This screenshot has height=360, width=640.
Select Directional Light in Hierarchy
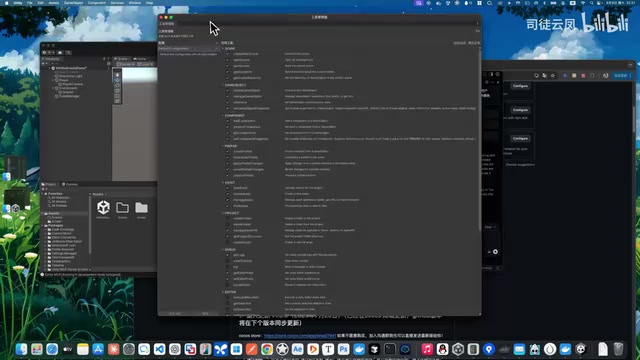tap(70, 76)
